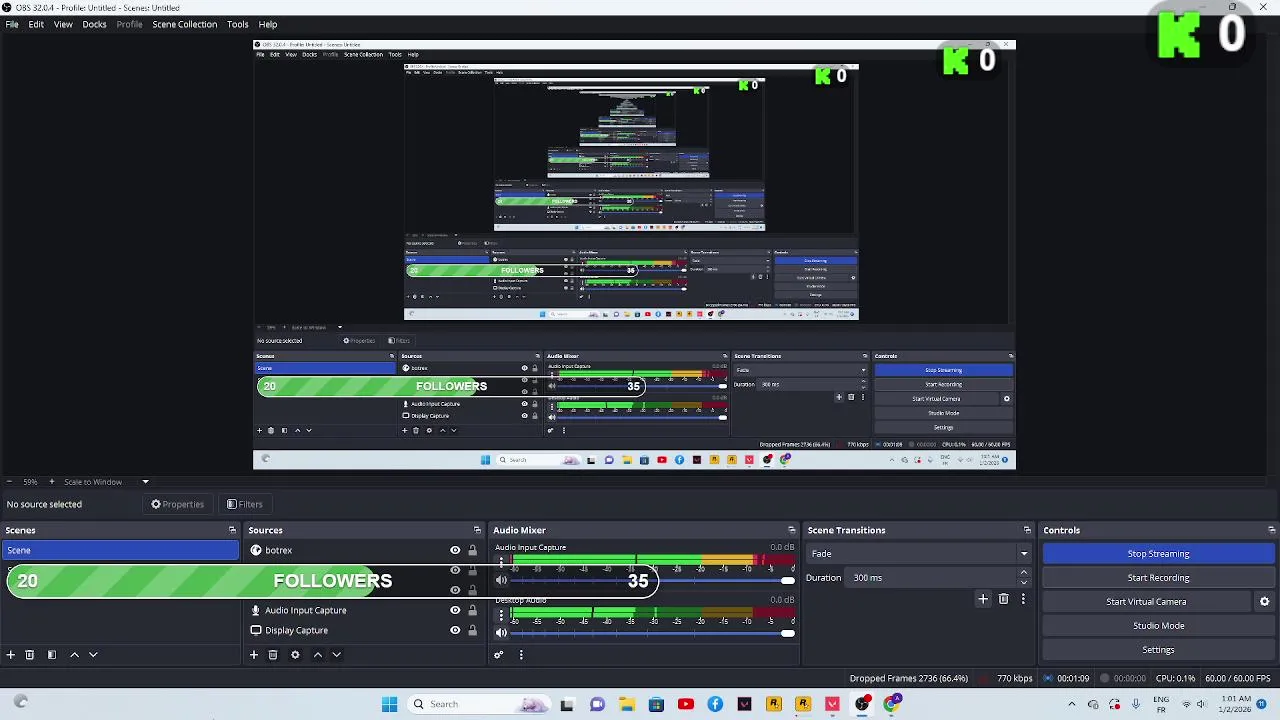Remove scene transition with trash icon
The width and height of the screenshot is (1280, 720).
[x=1004, y=599]
